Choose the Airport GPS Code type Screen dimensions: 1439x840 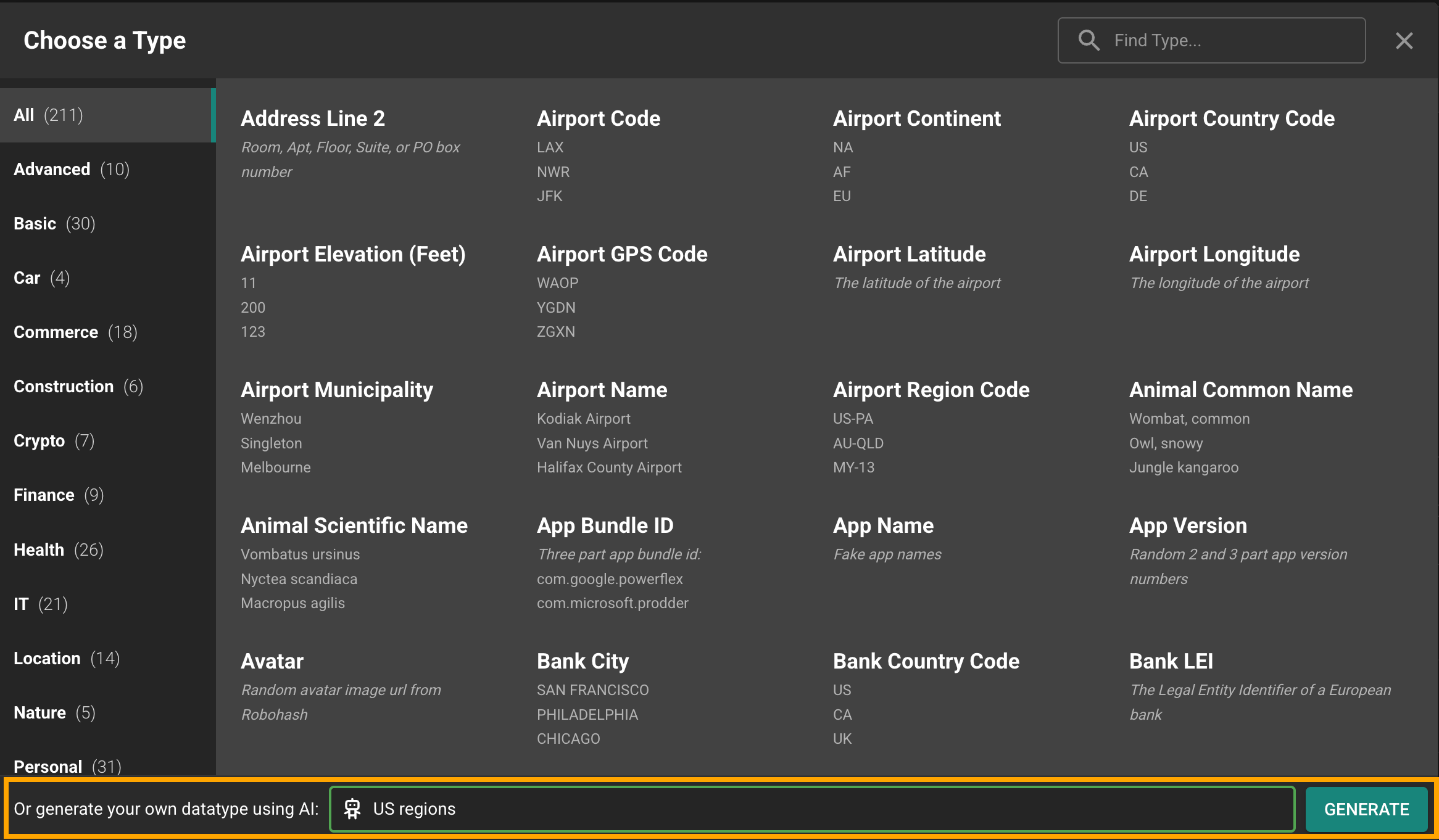coord(622,254)
